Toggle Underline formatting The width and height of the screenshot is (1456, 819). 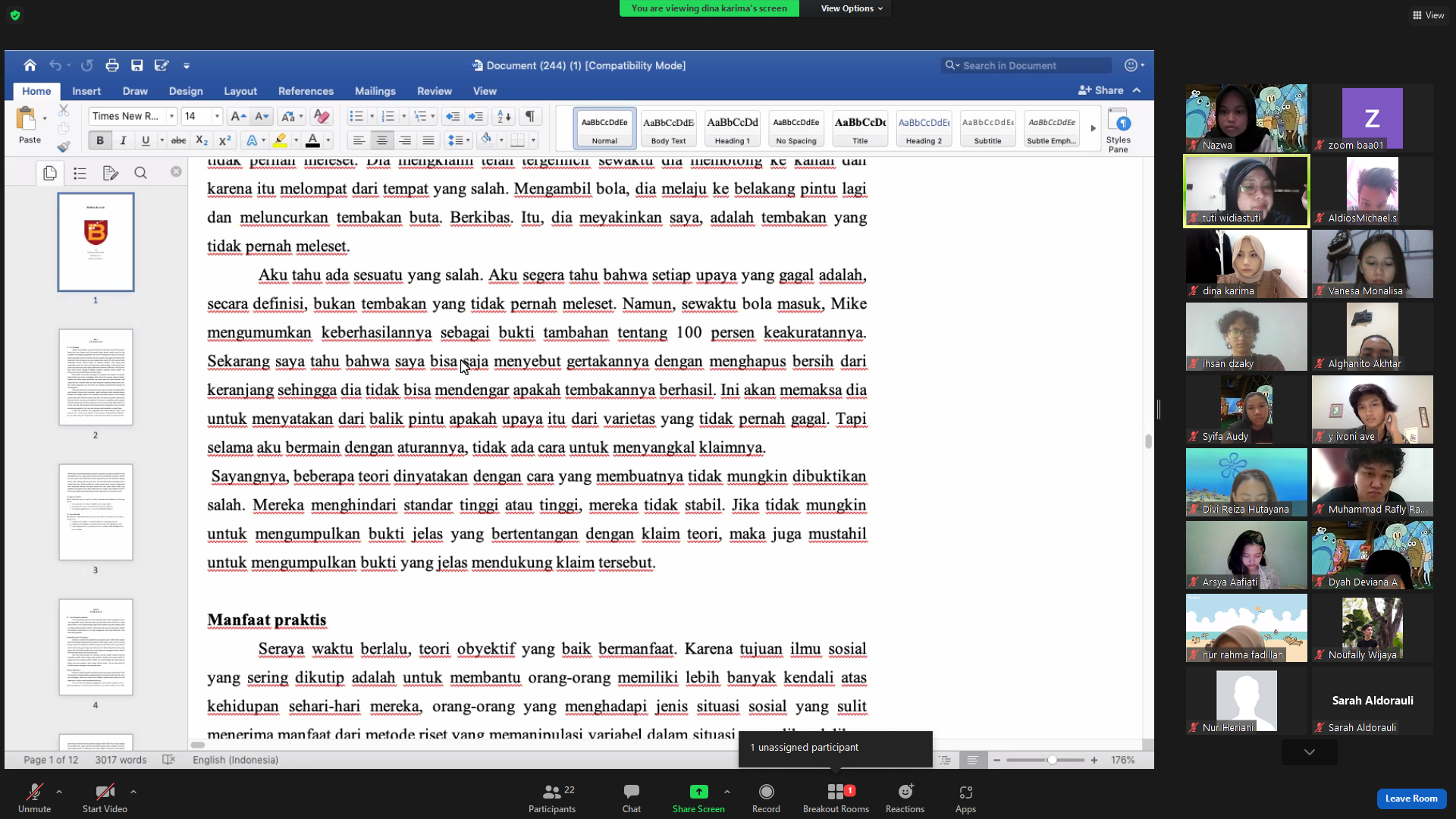click(146, 140)
